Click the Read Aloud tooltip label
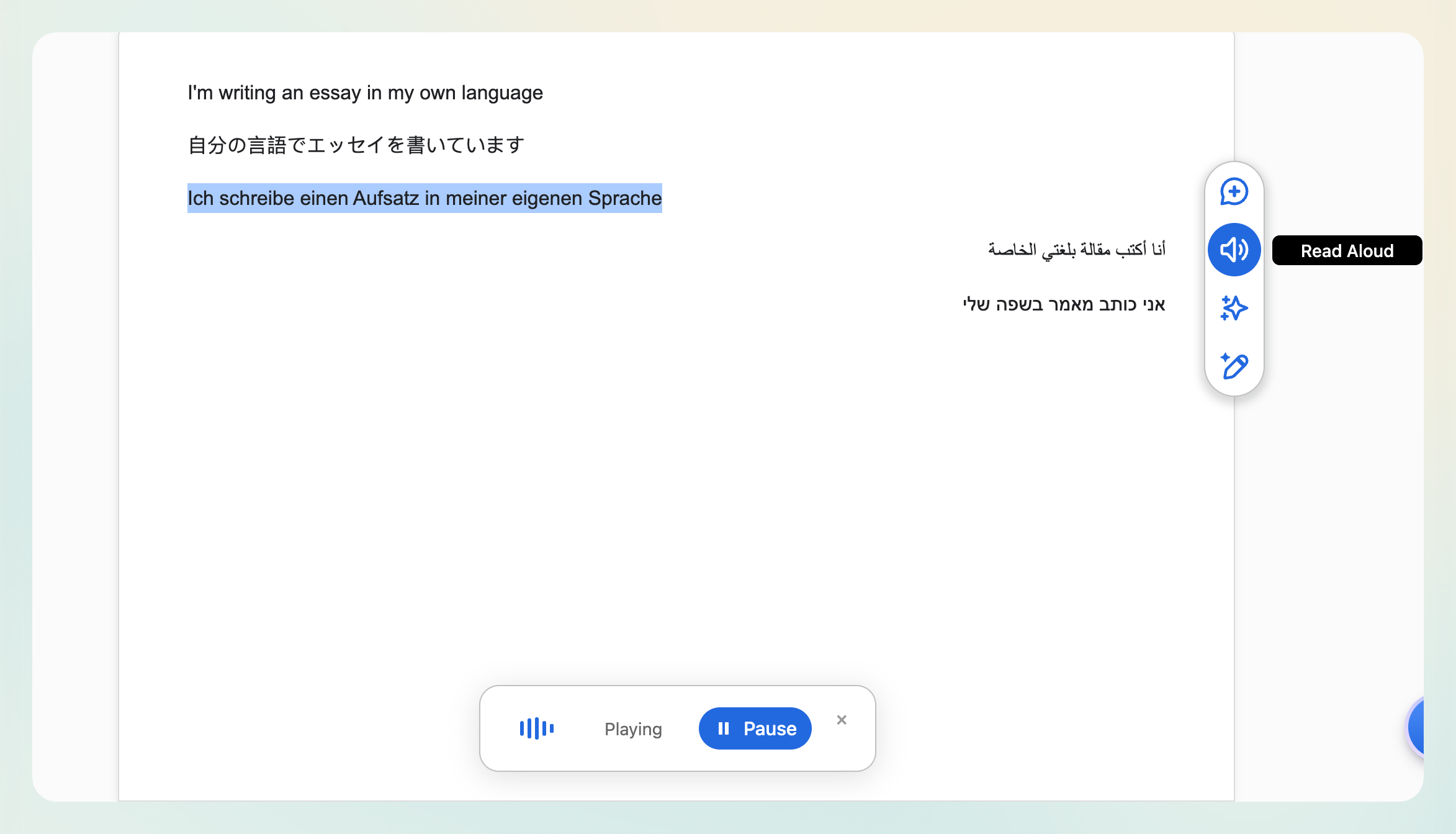This screenshot has height=834, width=1456. pyautogui.click(x=1346, y=251)
